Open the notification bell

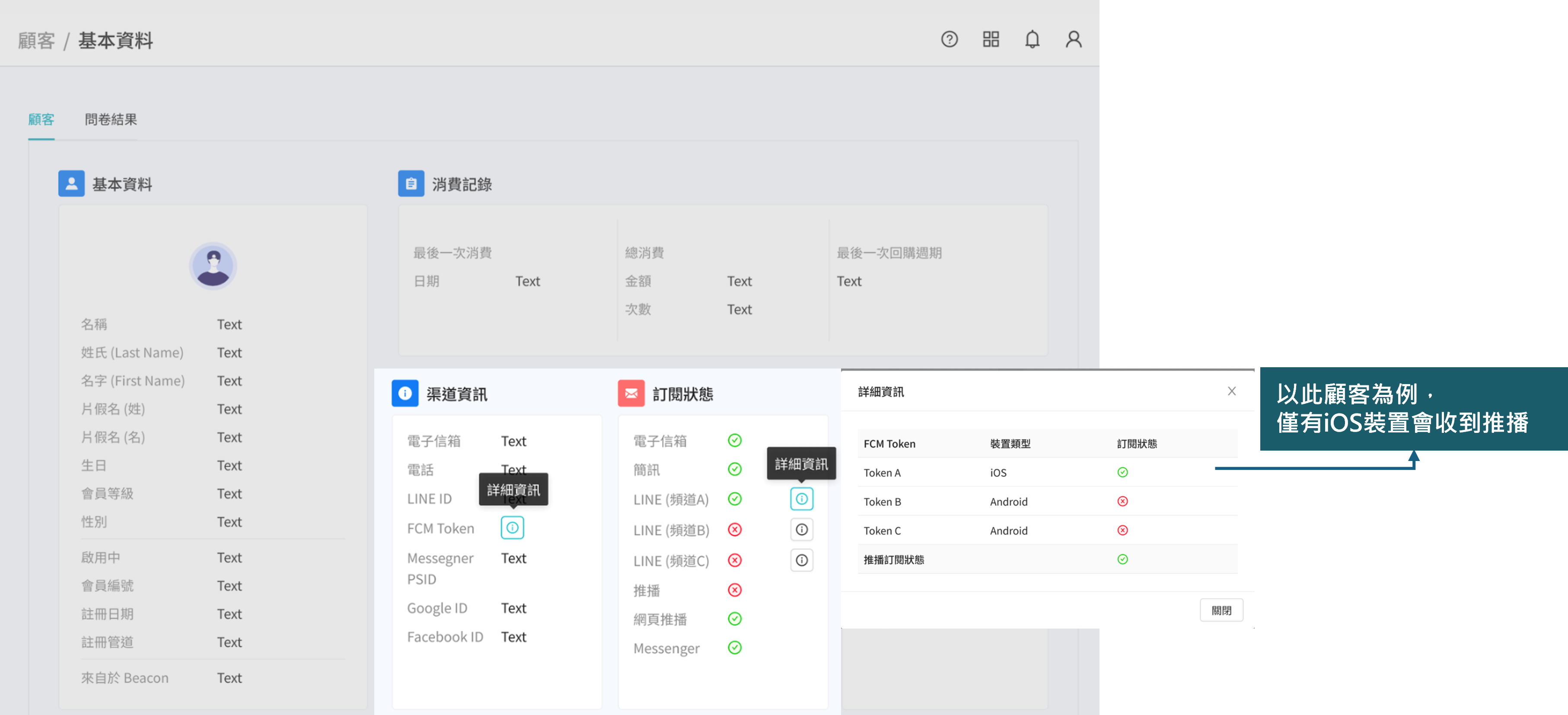click(x=1033, y=39)
